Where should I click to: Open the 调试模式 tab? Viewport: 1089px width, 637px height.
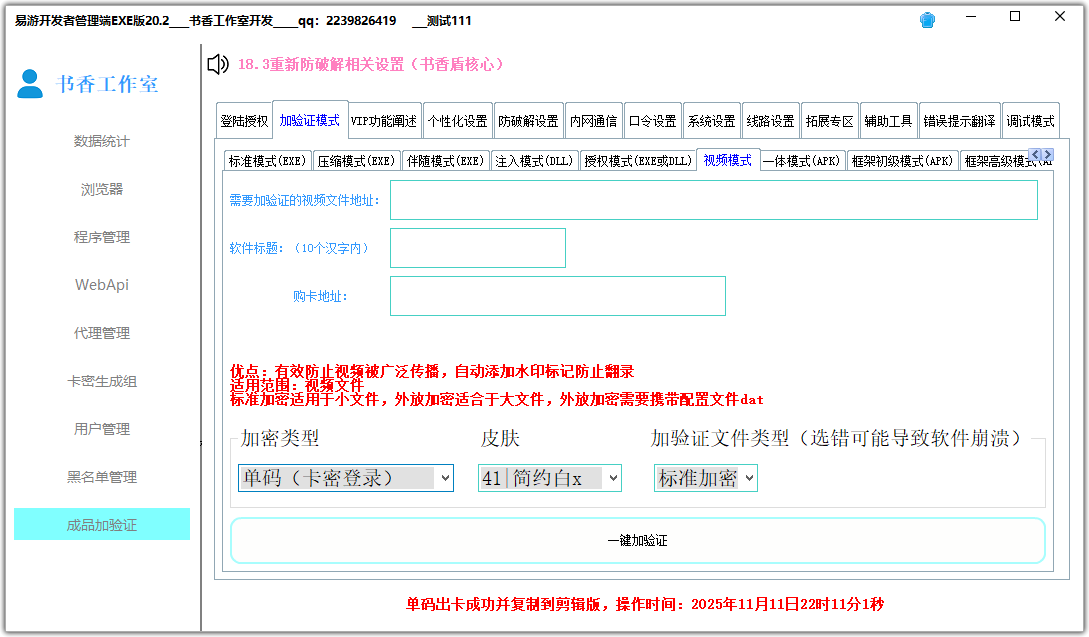coord(1029,119)
